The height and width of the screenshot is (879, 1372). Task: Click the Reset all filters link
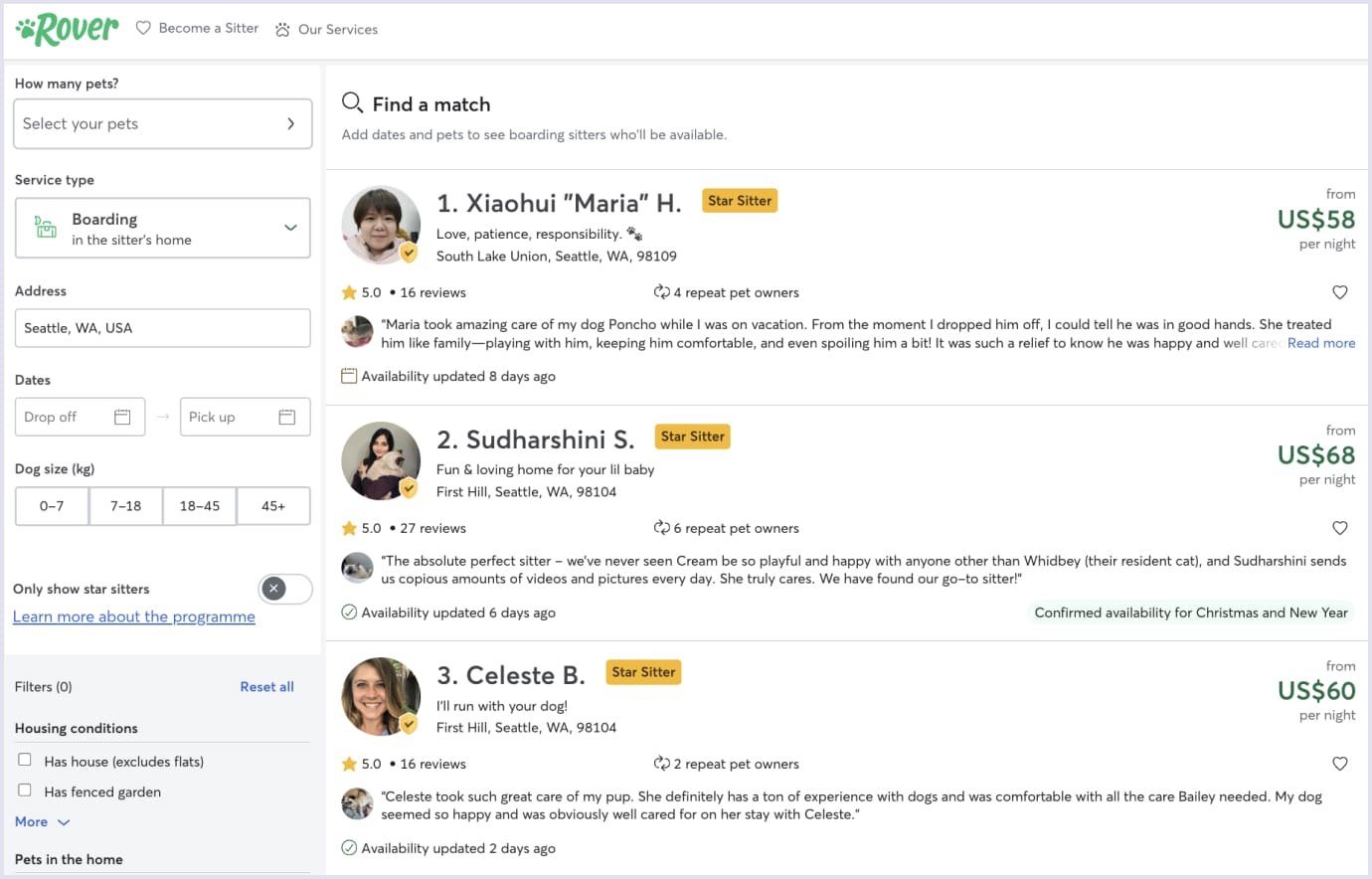266,686
